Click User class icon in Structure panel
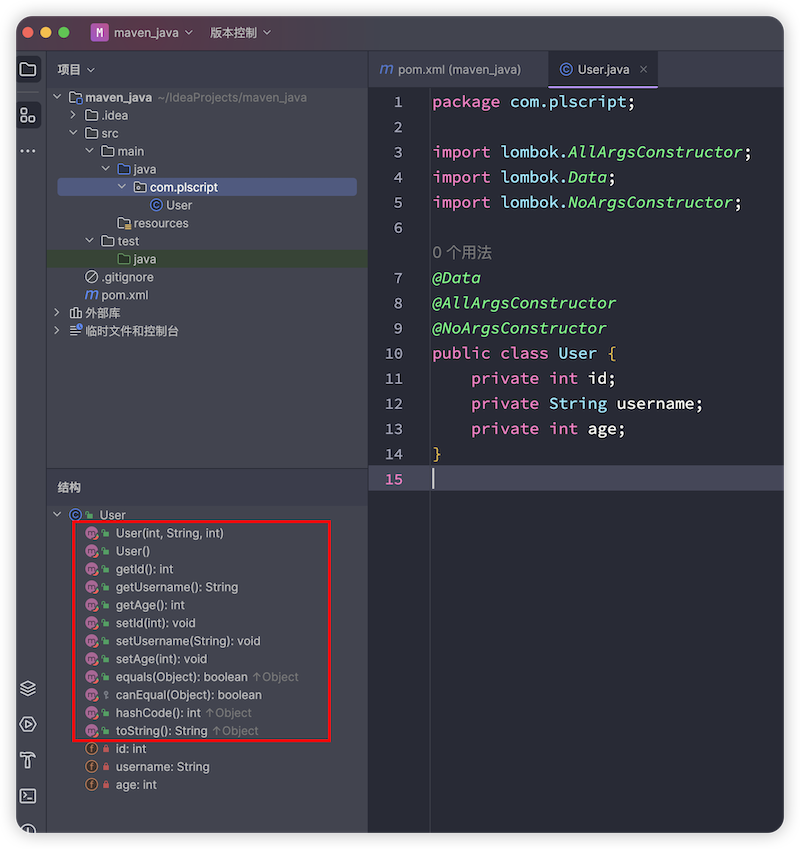The height and width of the screenshot is (849, 800). (76, 514)
